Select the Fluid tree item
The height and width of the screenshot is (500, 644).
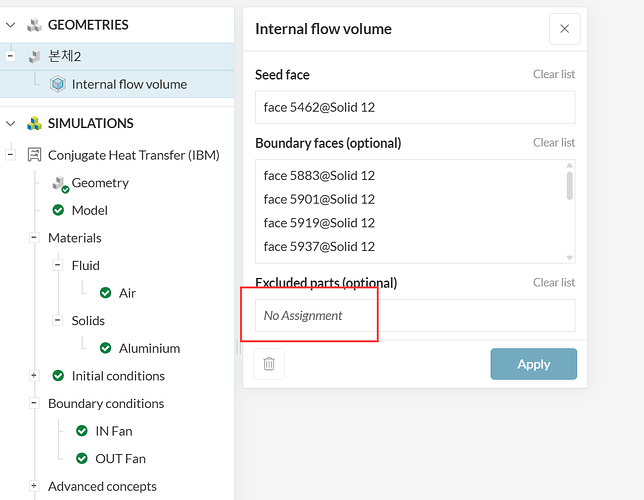tap(85, 265)
